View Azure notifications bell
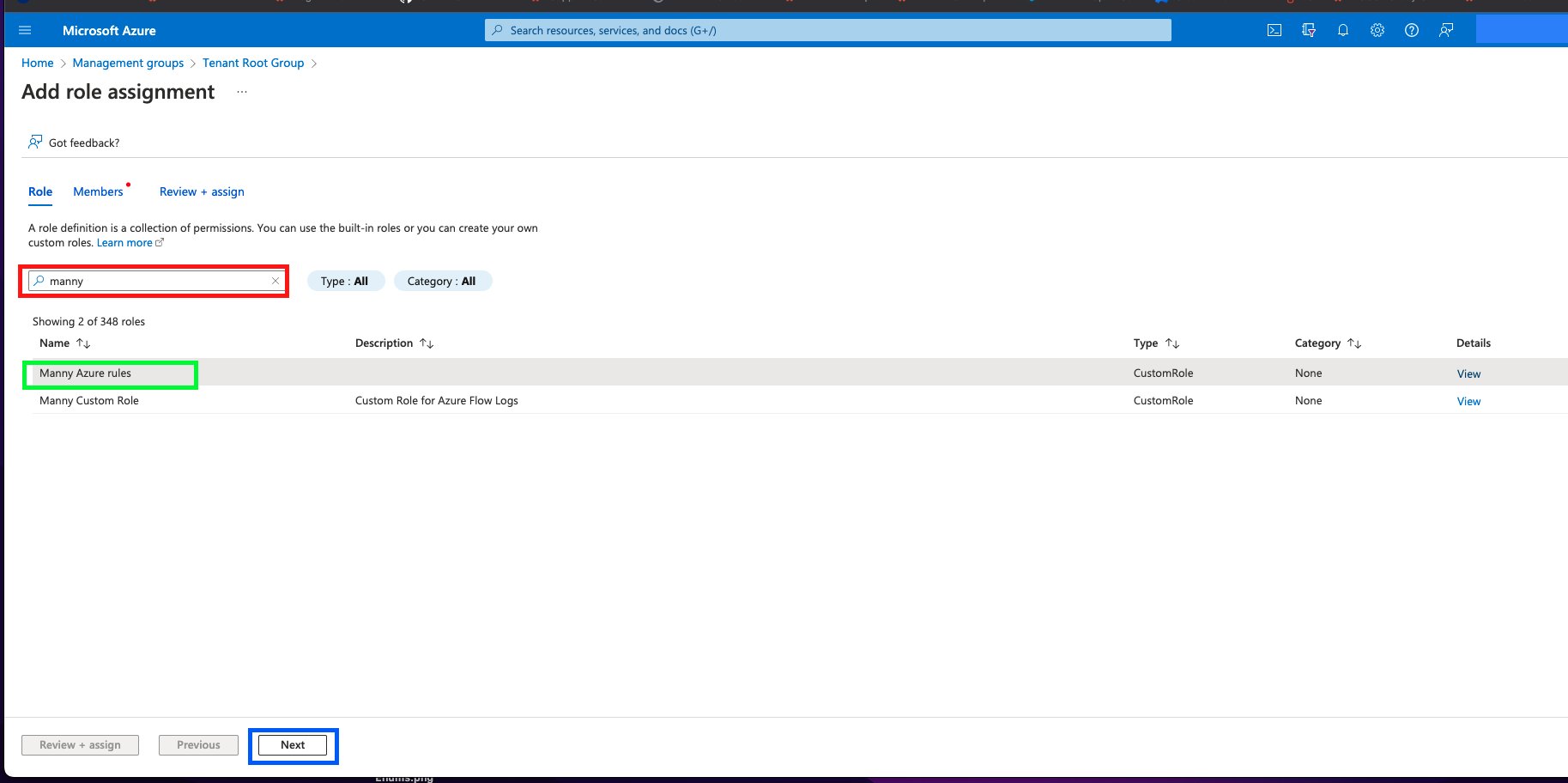 1343,29
